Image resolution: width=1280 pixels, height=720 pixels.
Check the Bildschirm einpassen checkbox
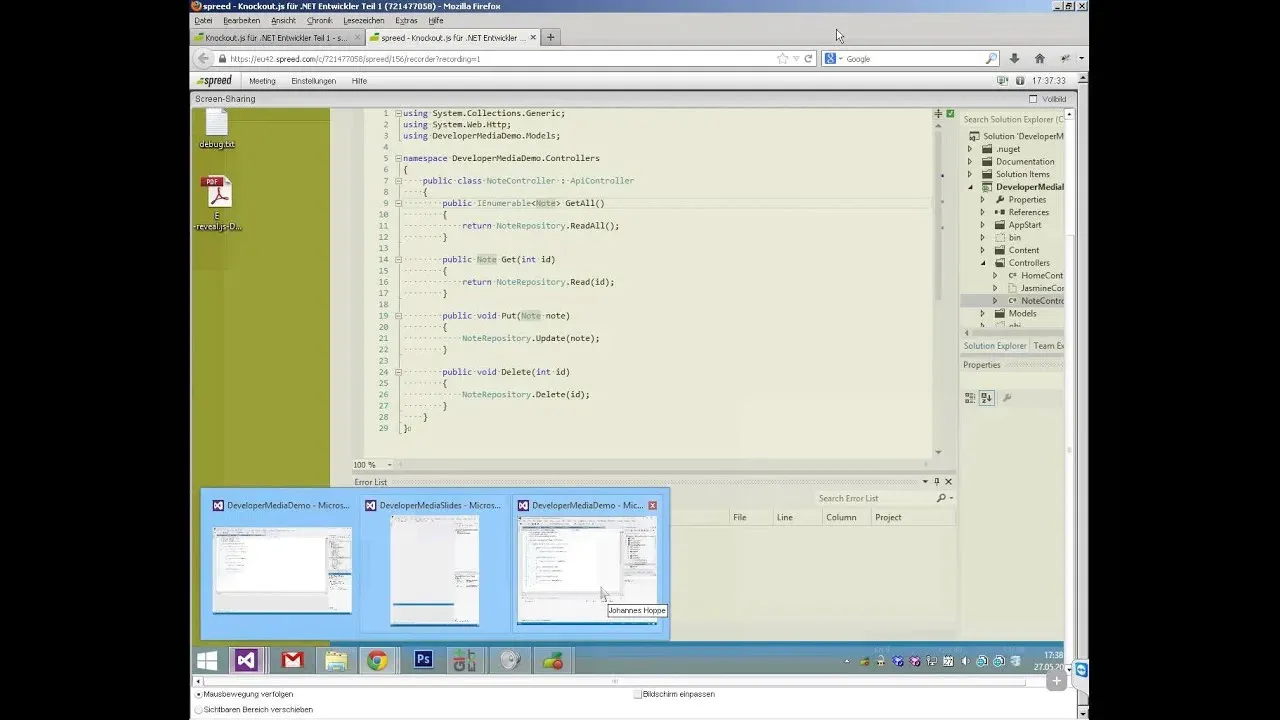637,694
